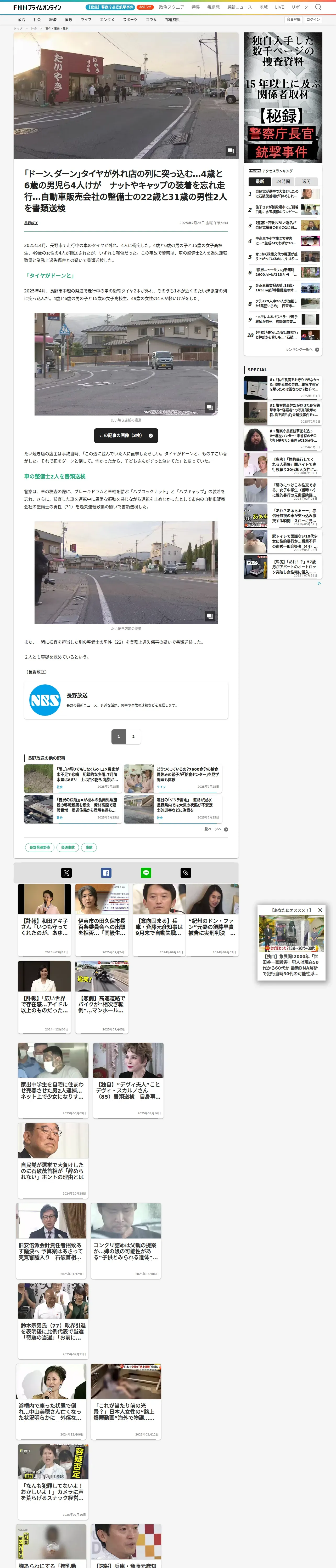Open LIVE in top menu
The image size is (336, 1568).
point(279,7)
